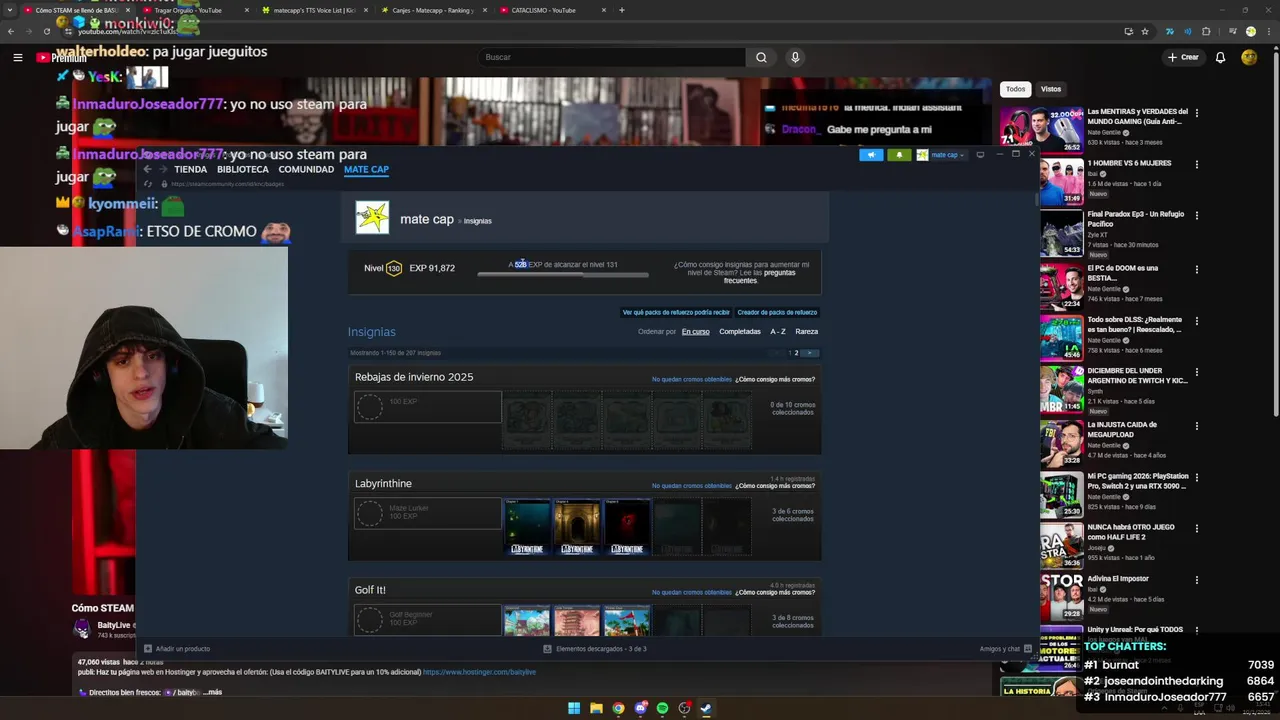Sort badges by Completadas
Image resolution: width=1280 pixels, height=720 pixels.
click(740, 331)
